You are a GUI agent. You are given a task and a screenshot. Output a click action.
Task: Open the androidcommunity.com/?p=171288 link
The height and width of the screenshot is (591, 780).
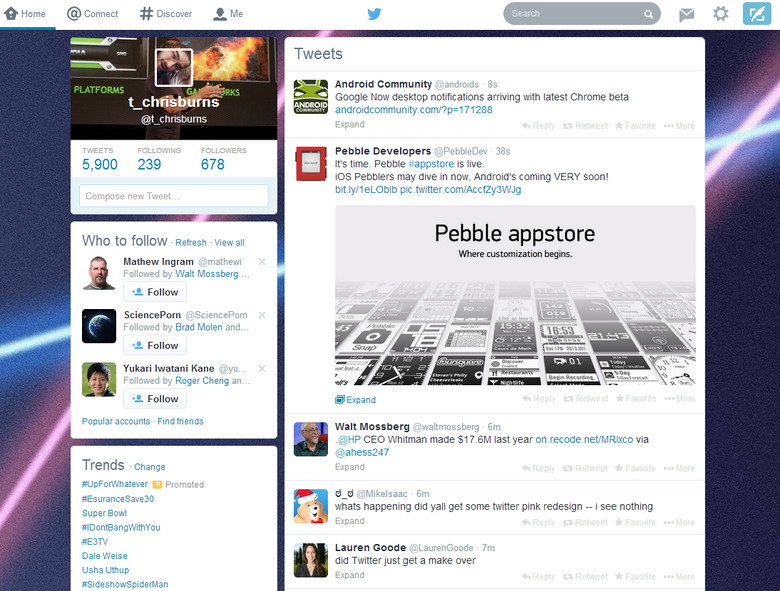pos(414,110)
